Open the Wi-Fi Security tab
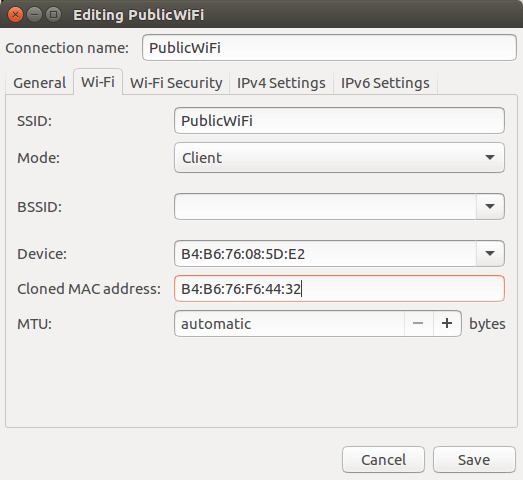The height and width of the screenshot is (480, 523). [x=176, y=83]
